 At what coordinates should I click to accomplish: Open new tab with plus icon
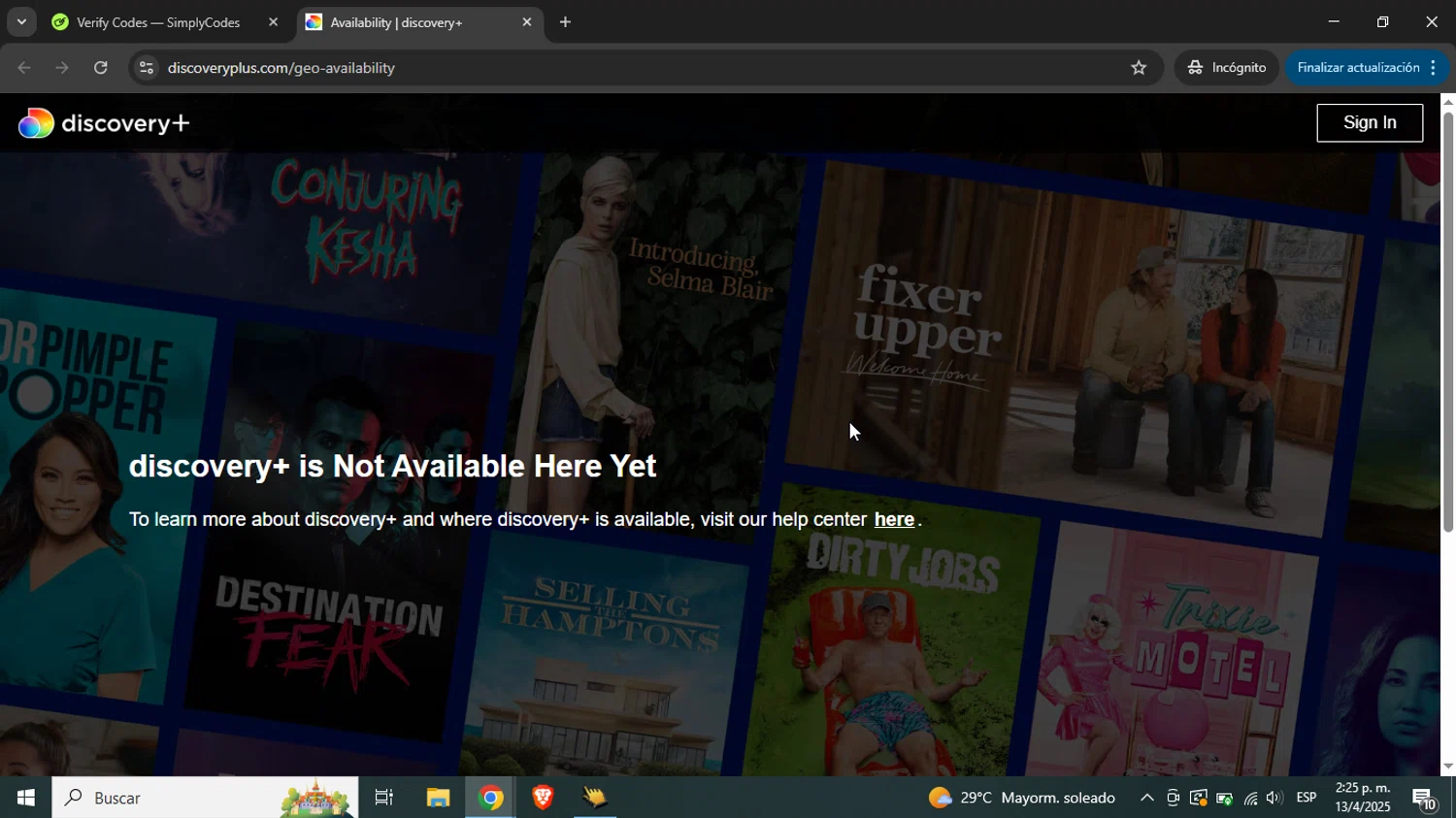pos(565,22)
